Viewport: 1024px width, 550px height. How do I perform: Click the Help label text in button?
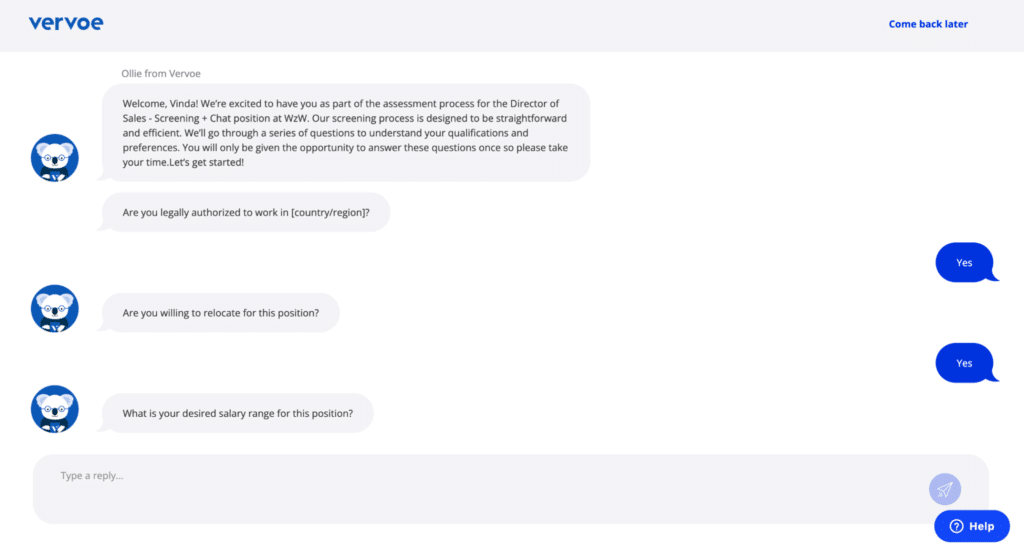pyautogui.click(x=982, y=526)
